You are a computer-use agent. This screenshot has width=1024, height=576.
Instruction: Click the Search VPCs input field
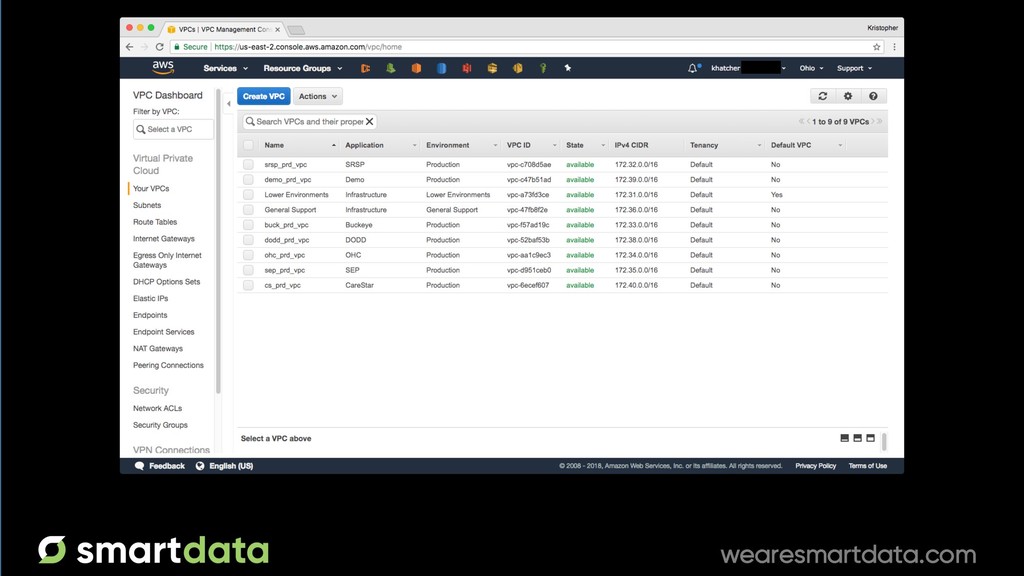point(310,121)
